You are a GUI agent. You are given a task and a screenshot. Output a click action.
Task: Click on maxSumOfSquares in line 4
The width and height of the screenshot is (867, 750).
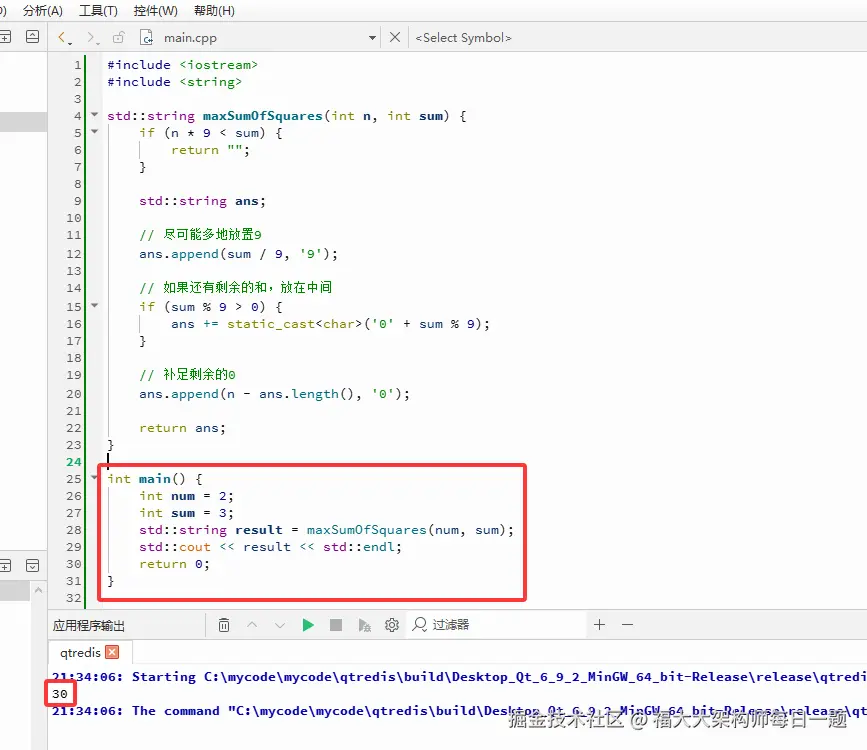[263, 116]
